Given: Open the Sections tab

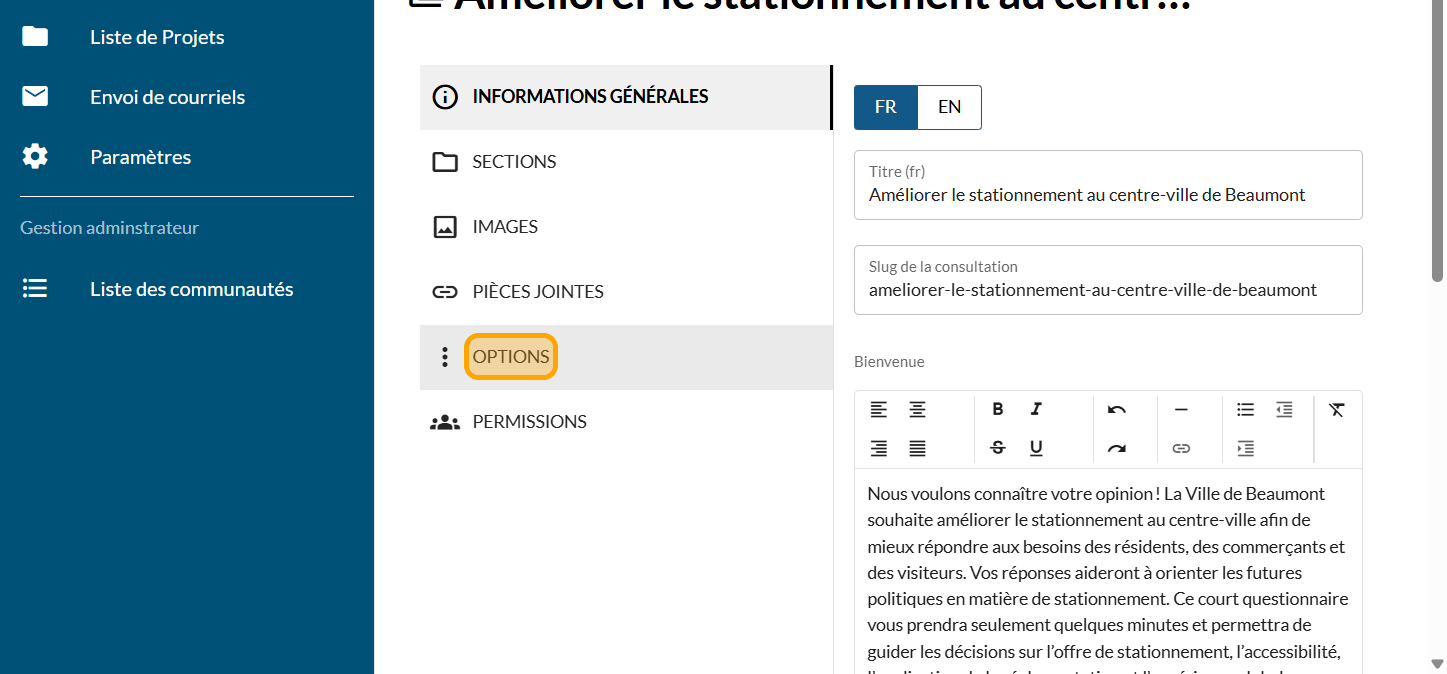Looking at the screenshot, I should tap(514, 162).
